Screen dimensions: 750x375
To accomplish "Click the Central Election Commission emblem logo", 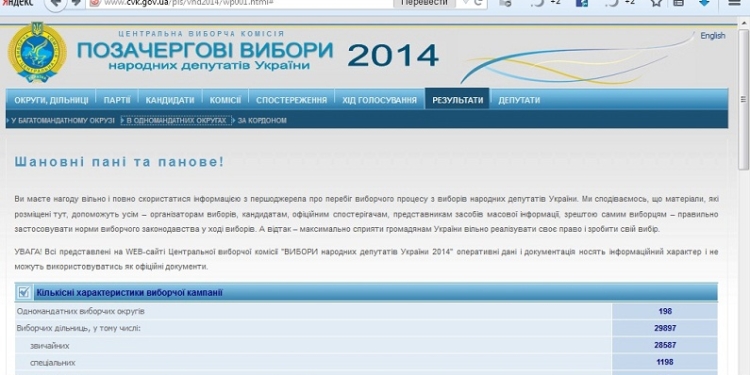I will click(x=37, y=52).
